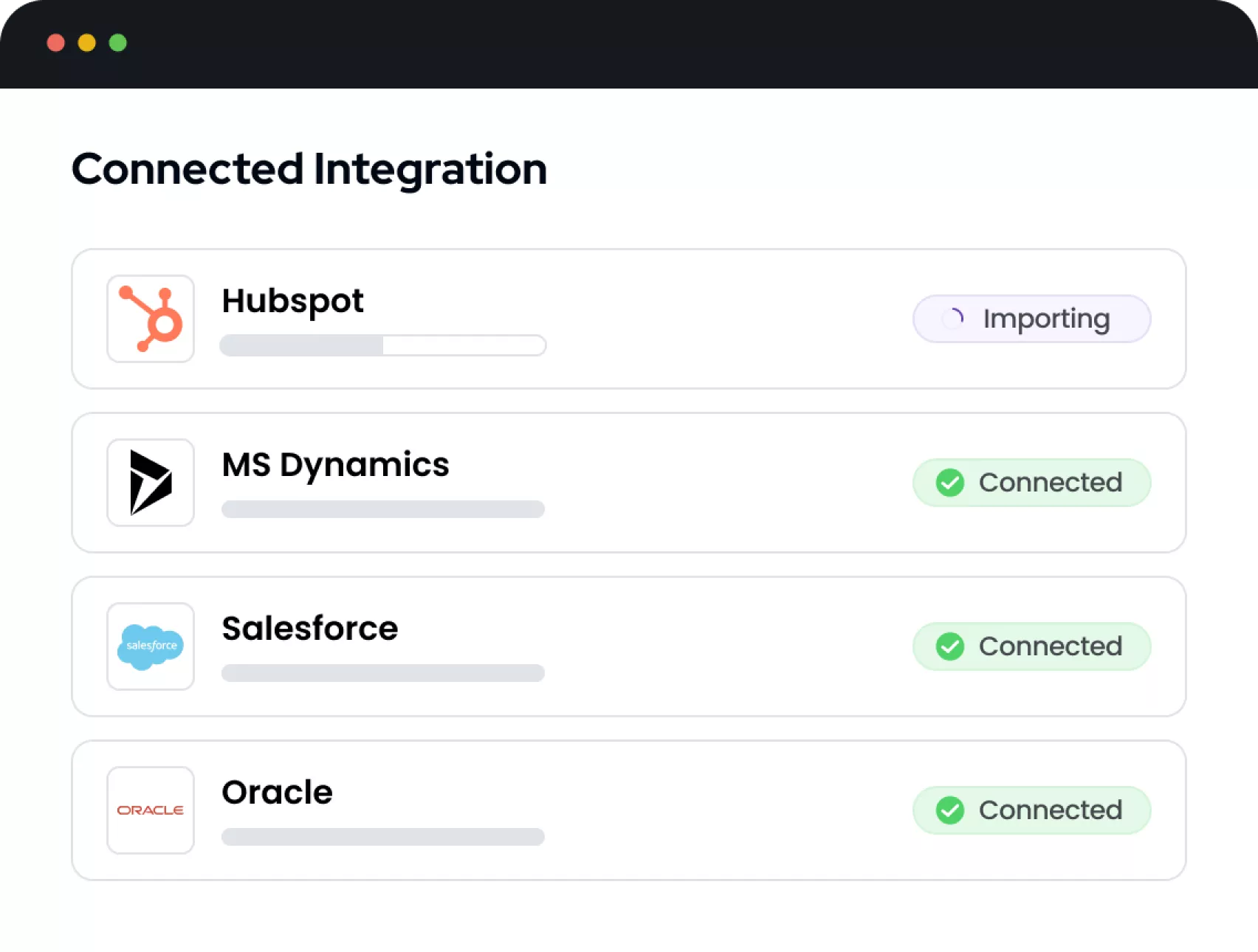The width and height of the screenshot is (1258, 952).
Task: Click green checkmark in Oracle row
Action: pyautogui.click(x=950, y=810)
